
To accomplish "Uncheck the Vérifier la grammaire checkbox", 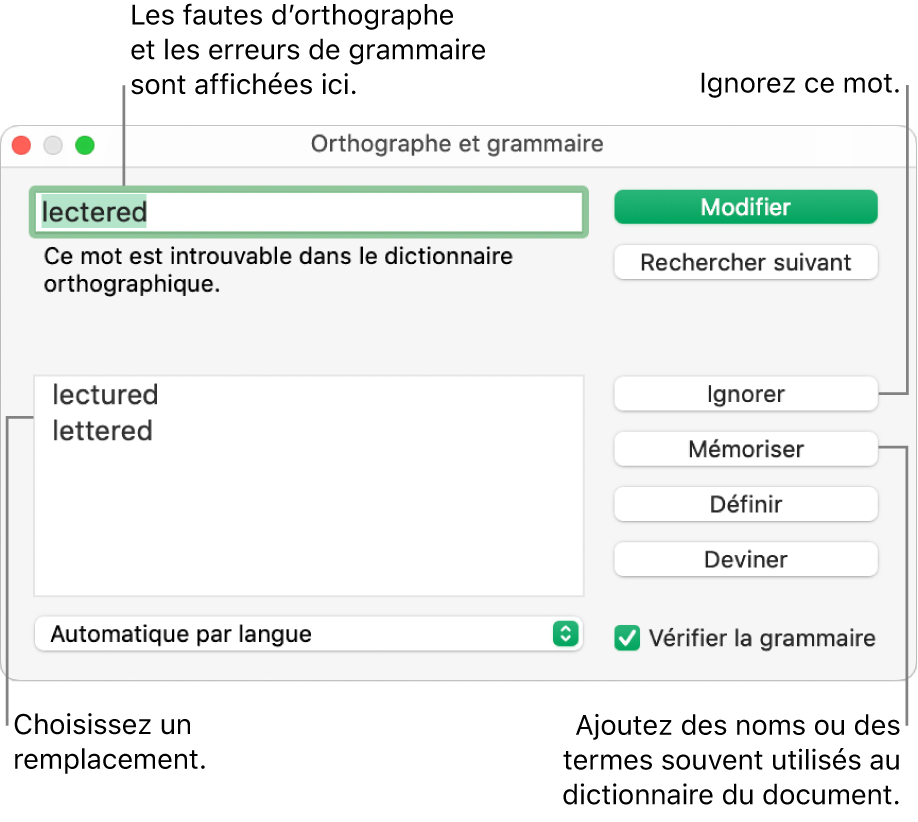I will (x=627, y=638).
